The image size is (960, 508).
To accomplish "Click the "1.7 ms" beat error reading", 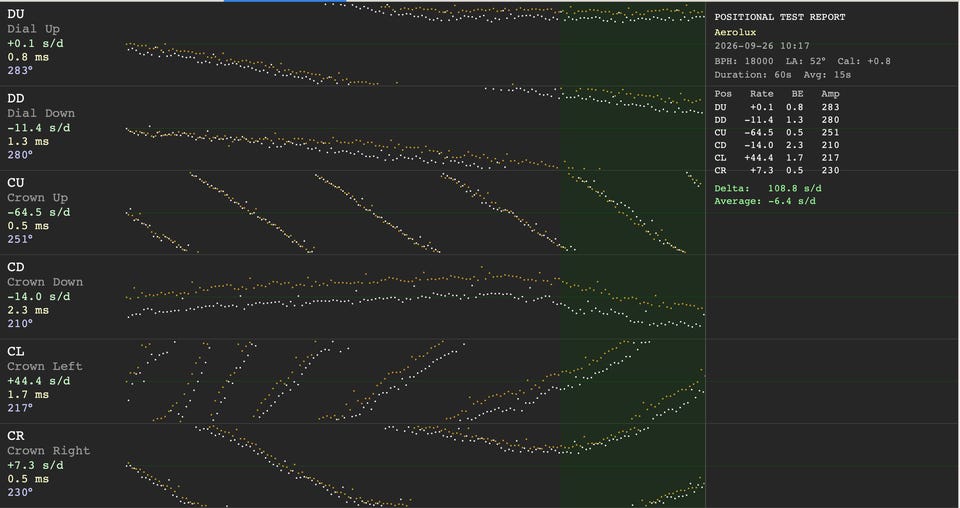I will 28,395.
